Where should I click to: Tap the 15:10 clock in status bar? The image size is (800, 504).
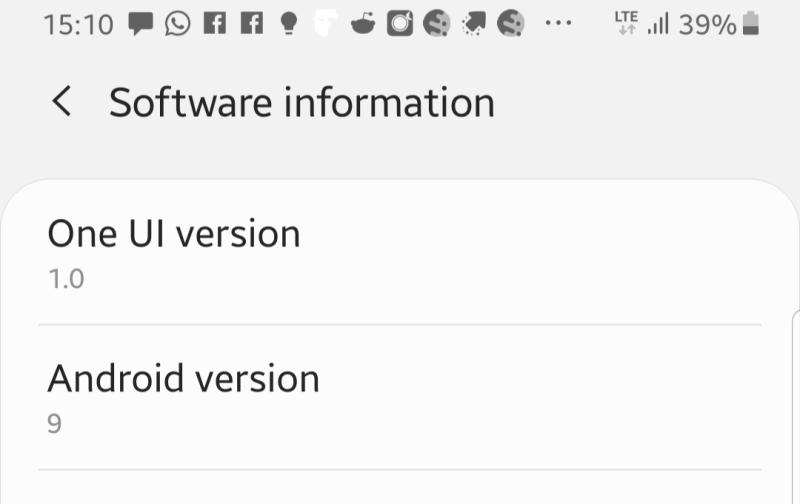pos(79,24)
